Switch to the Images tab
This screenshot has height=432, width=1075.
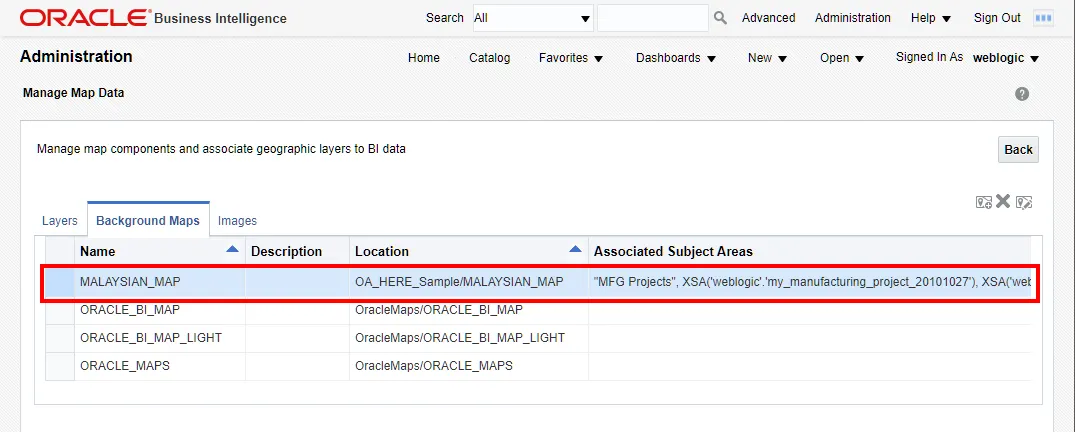(x=237, y=221)
